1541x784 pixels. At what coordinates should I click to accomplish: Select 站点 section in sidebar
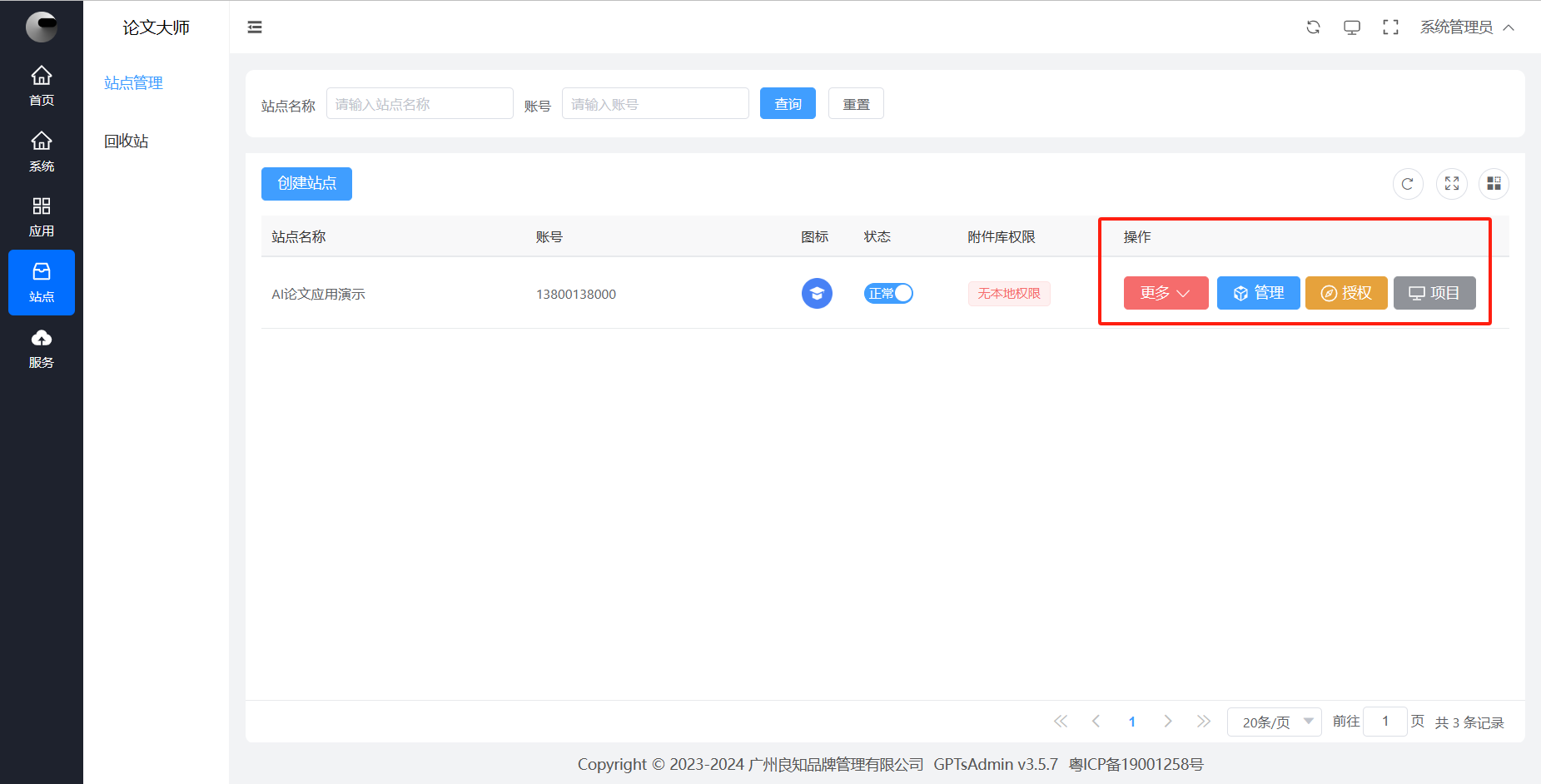click(42, 283)
